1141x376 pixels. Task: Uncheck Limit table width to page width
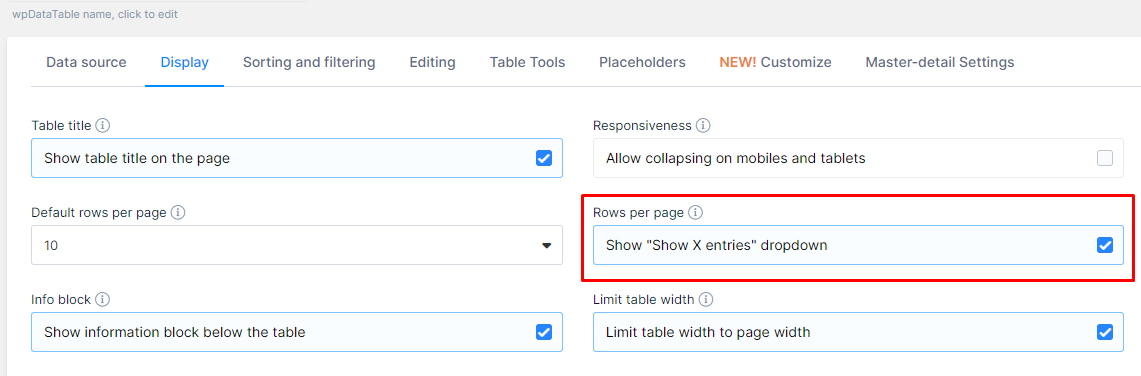point(1105,332)
